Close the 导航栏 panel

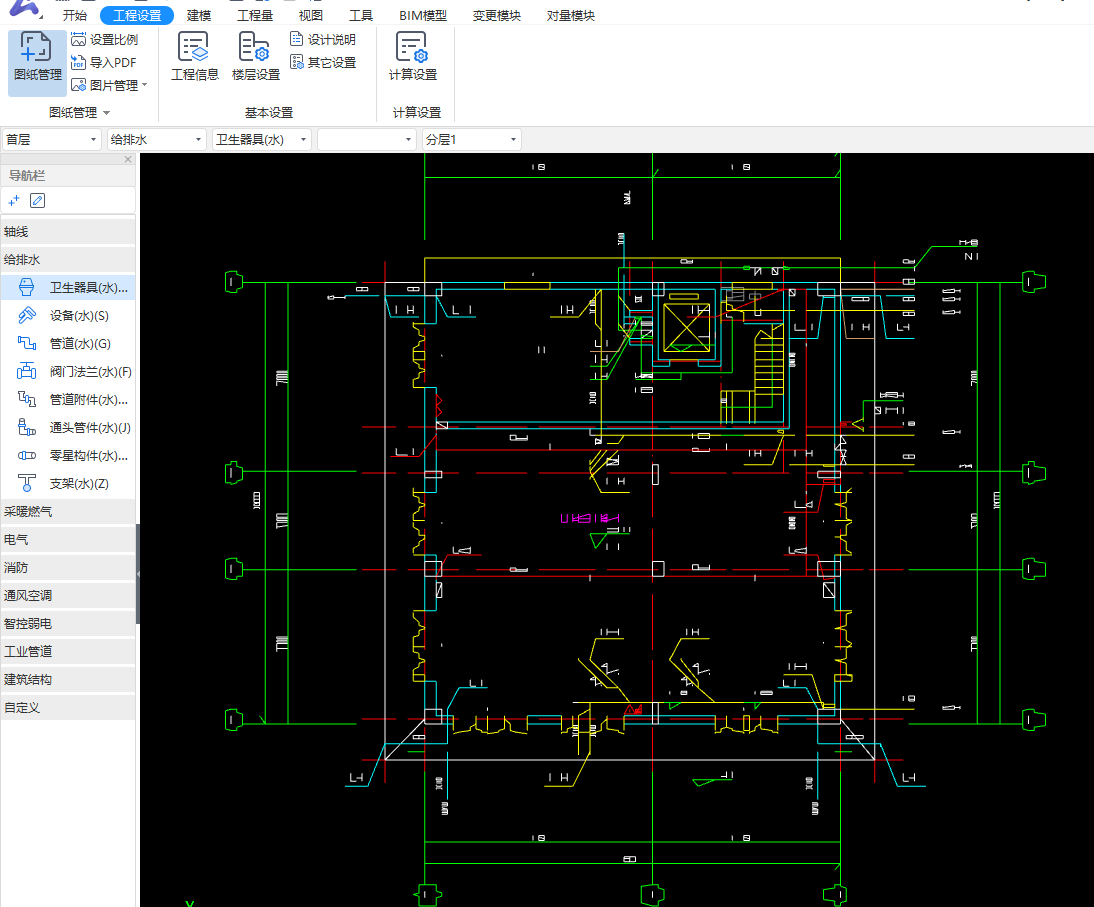(x=128, y=159)
